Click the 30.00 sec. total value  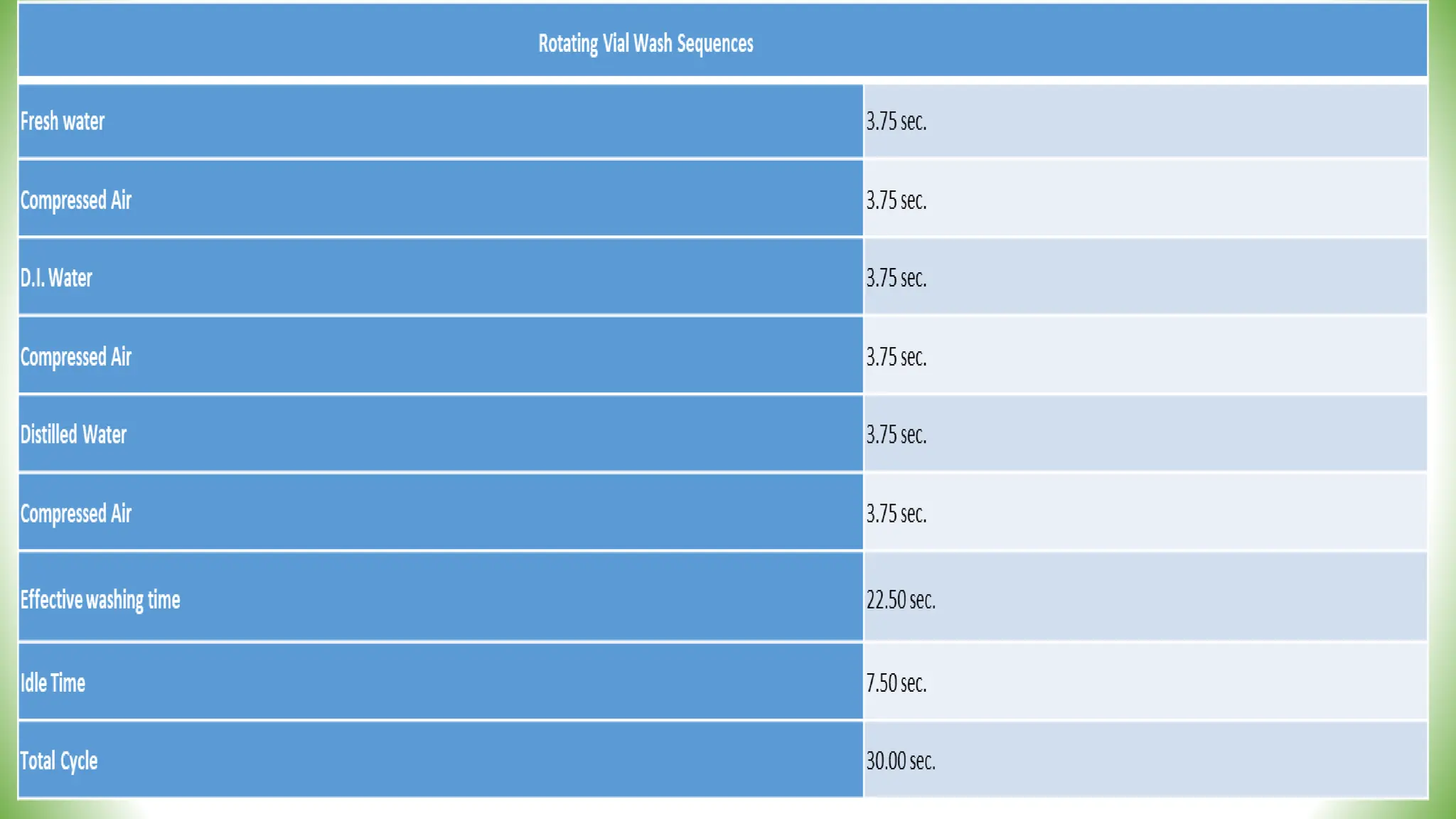tap(900, 761)
